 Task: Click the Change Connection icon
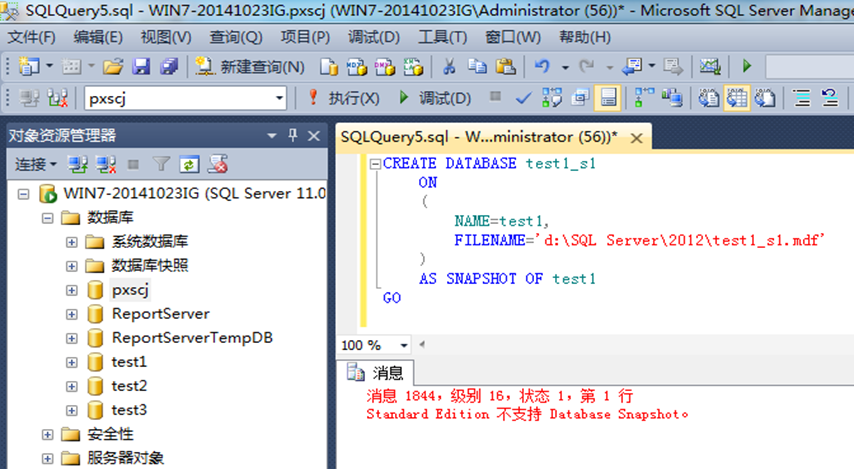57,98
